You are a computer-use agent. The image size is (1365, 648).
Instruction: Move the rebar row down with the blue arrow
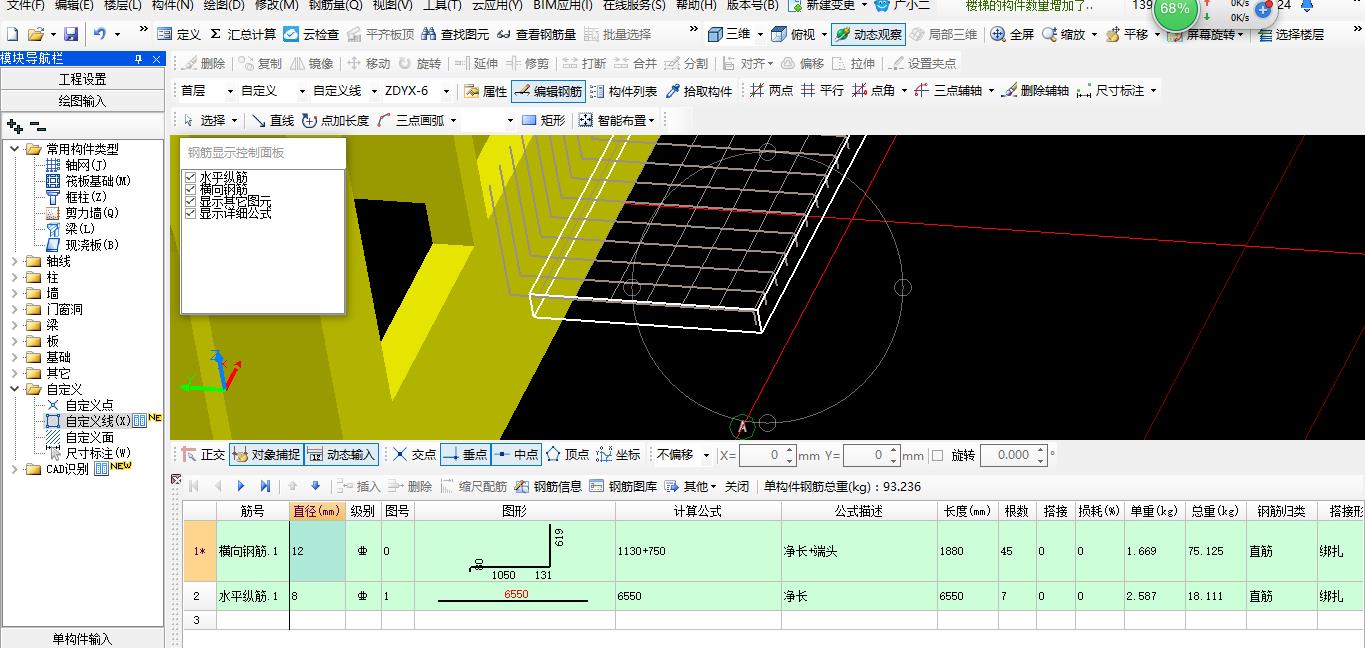coord(315,486)
